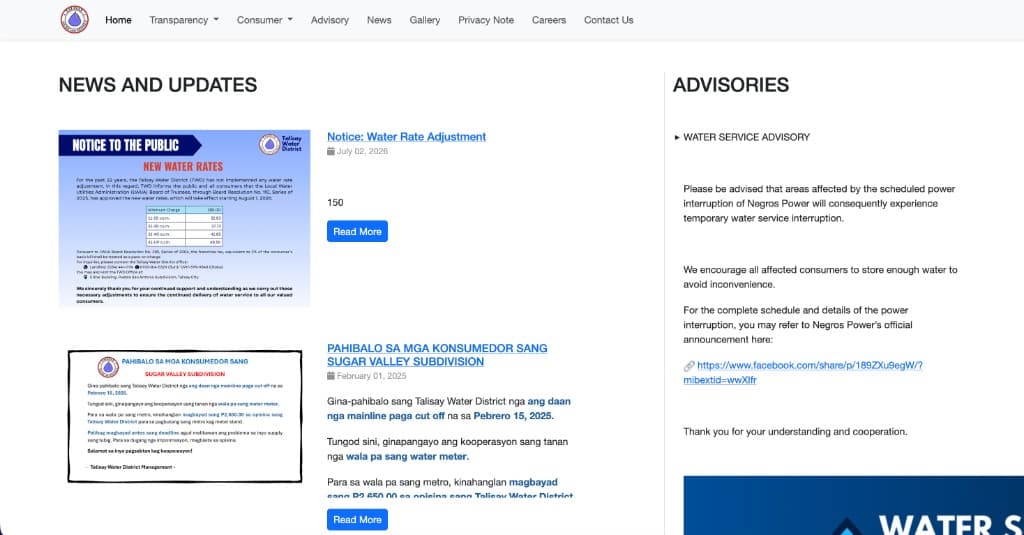Open the Negros Power Facebook share link

(804, 372)
